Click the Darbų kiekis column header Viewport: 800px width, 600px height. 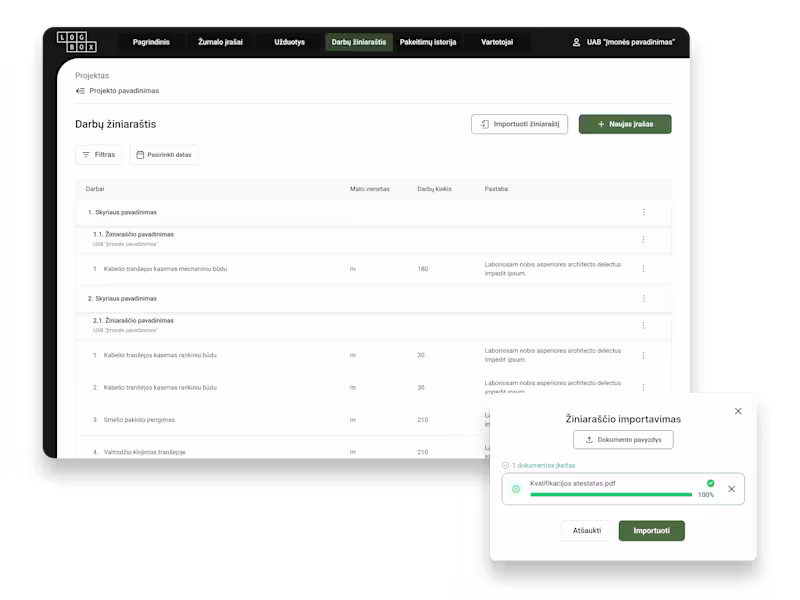pos(434,189)
